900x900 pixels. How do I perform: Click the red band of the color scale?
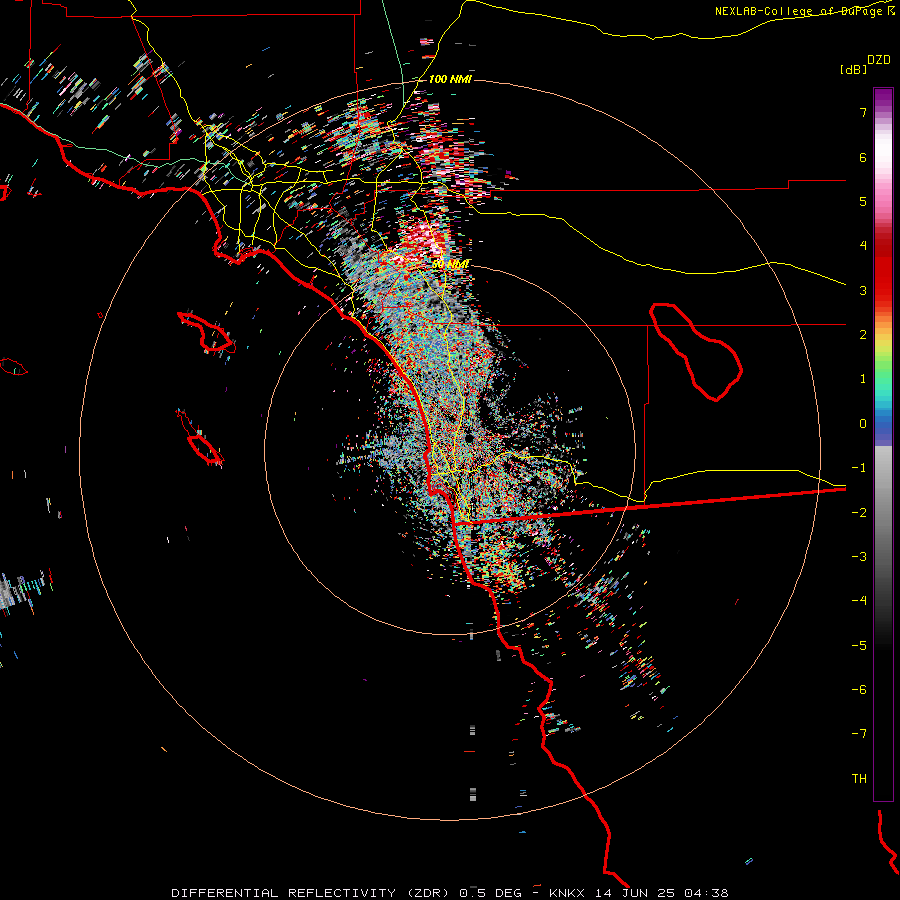[x=883, y=273]
